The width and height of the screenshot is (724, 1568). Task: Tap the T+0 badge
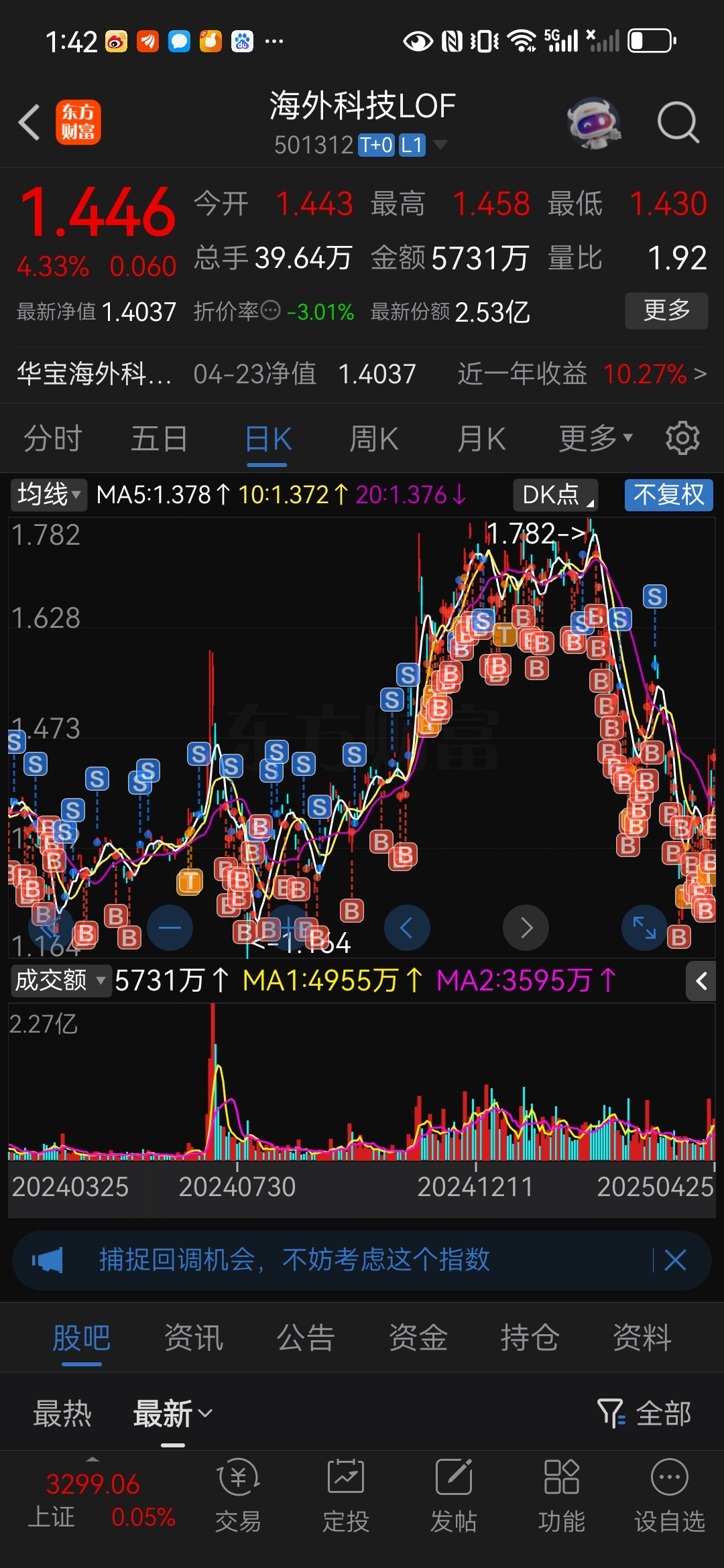pyautogui.click(x=377, y=145)
